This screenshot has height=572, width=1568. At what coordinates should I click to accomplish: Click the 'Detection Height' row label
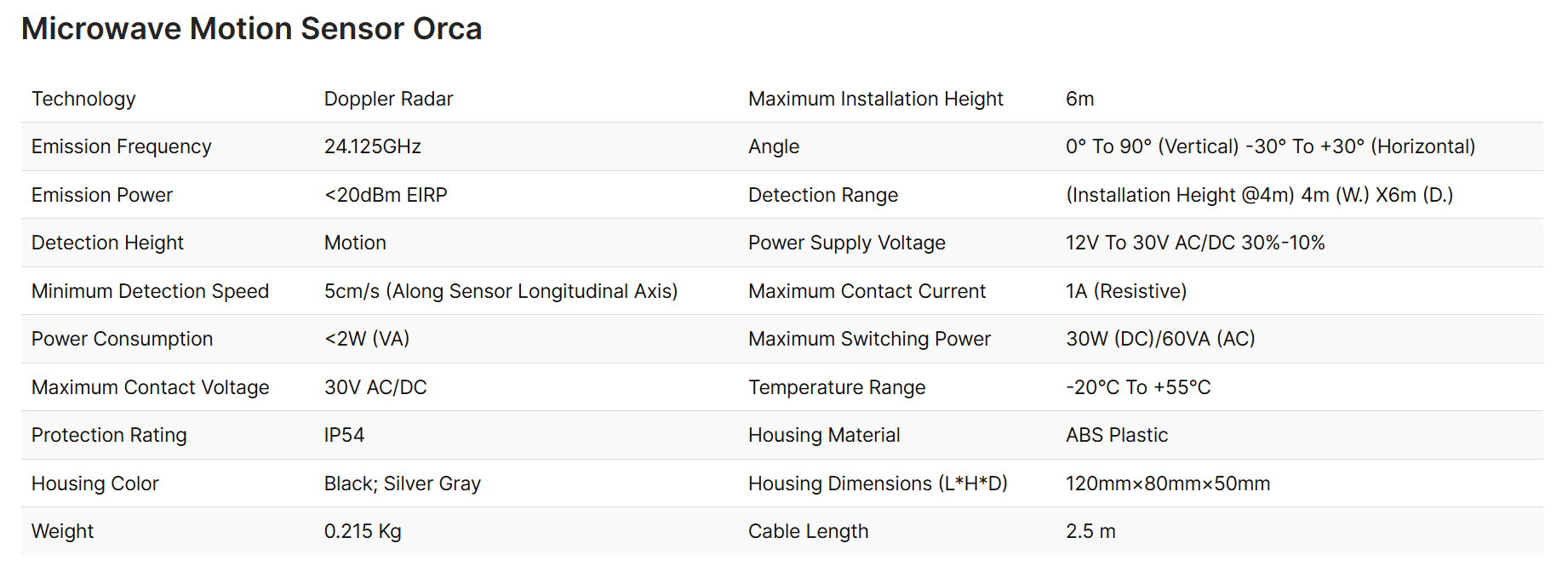click(x=107, y=243)
